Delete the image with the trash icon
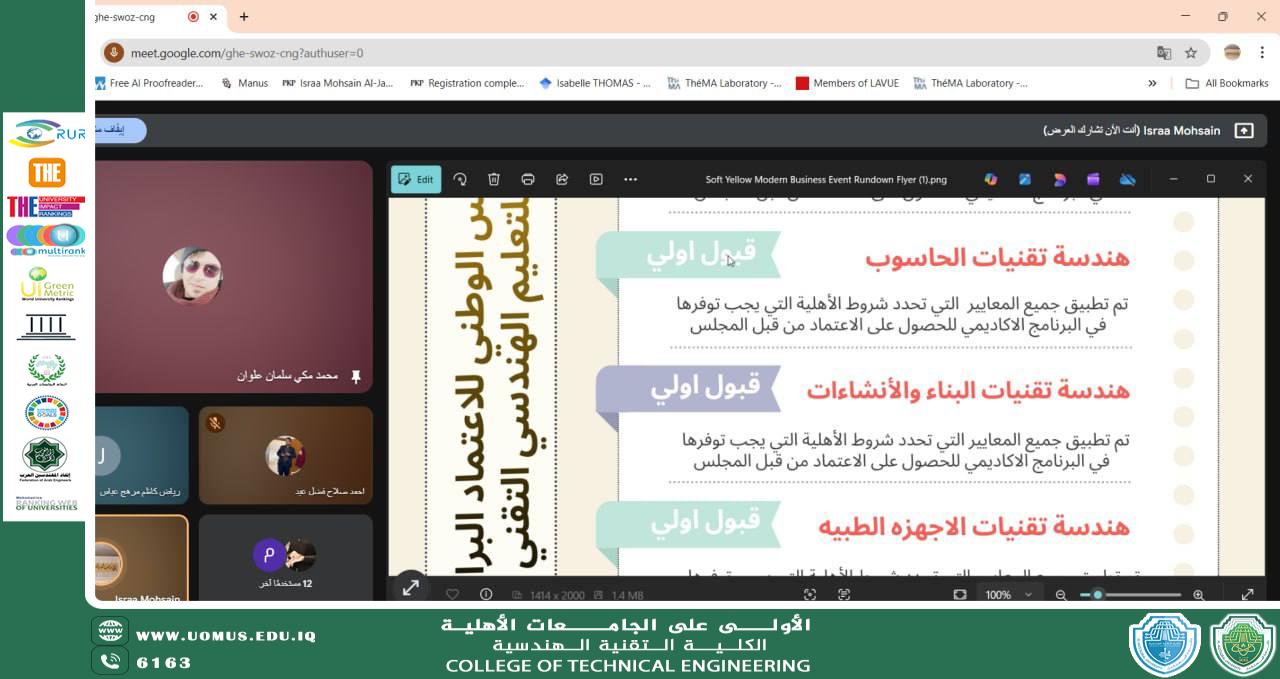This screenshot has width=1280, height=679. click(x=494, y=179)
